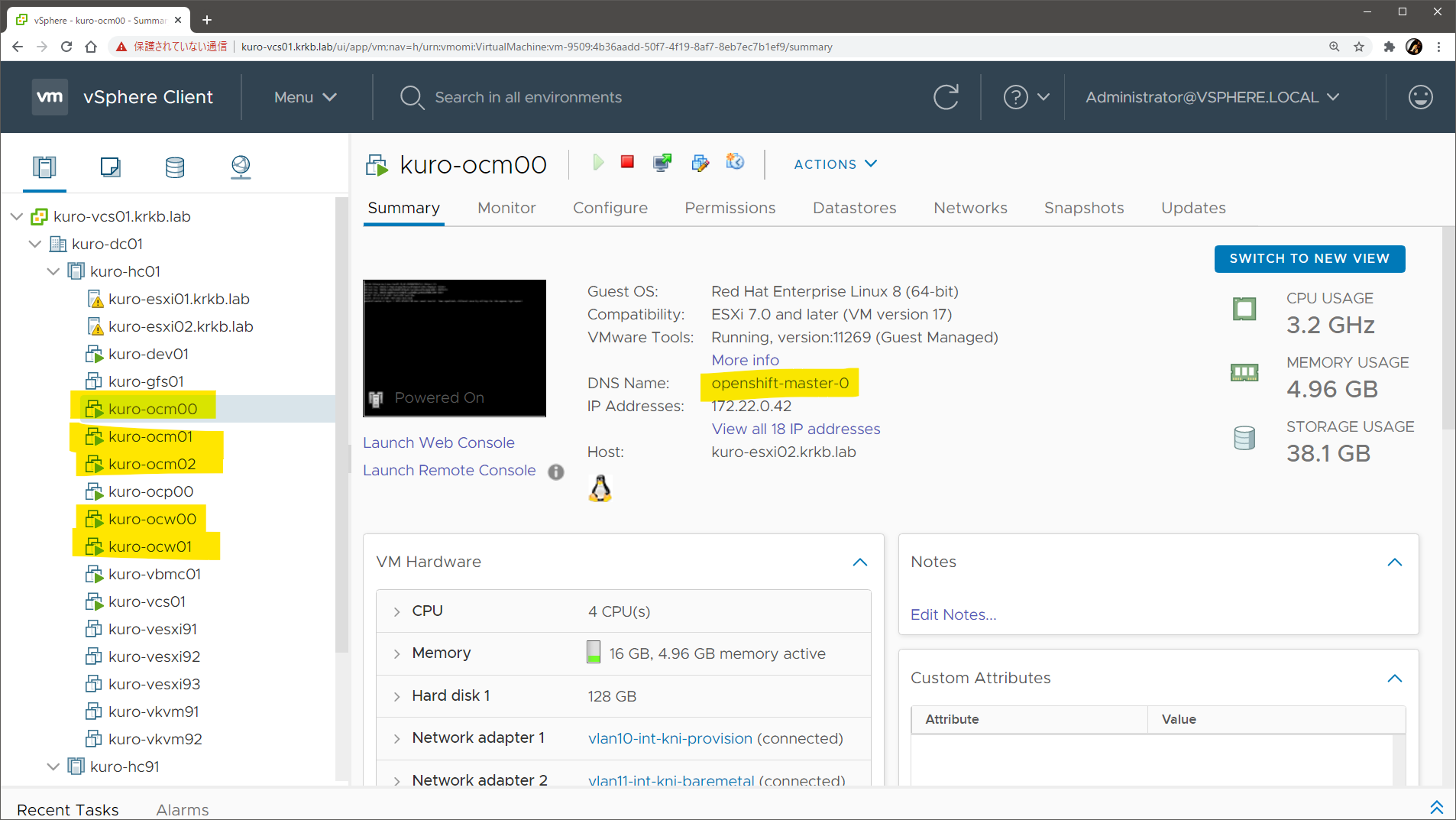Image resolution: width=1456 pixels, height=820 pixels.
Task: Click the refresh icon in header
Action: tap(946, 97)
